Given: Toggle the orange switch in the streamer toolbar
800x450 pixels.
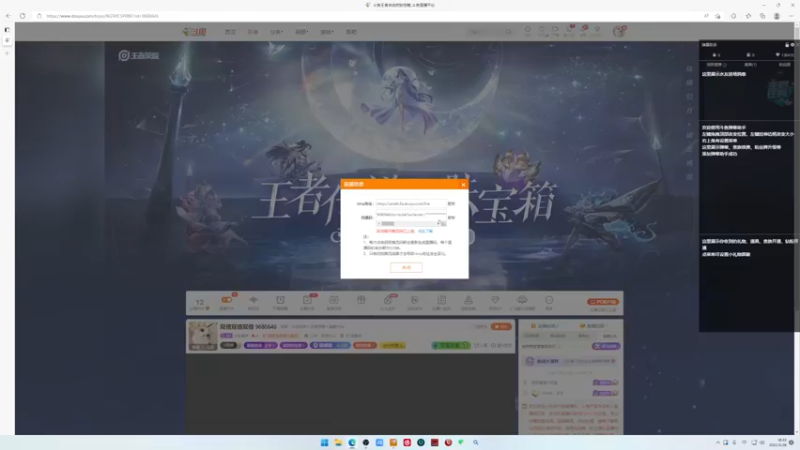Looking at the screenshot, I should coord(226,302).
